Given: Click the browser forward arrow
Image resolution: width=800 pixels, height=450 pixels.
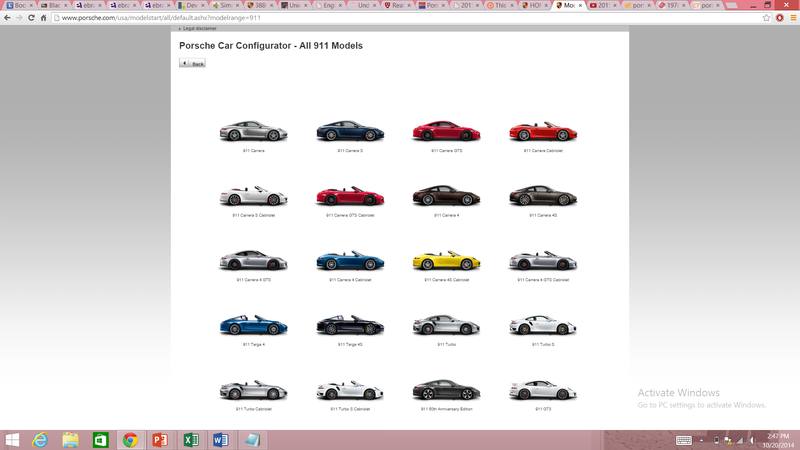Looking at the screenshot, I should click(x=19, y=17).
